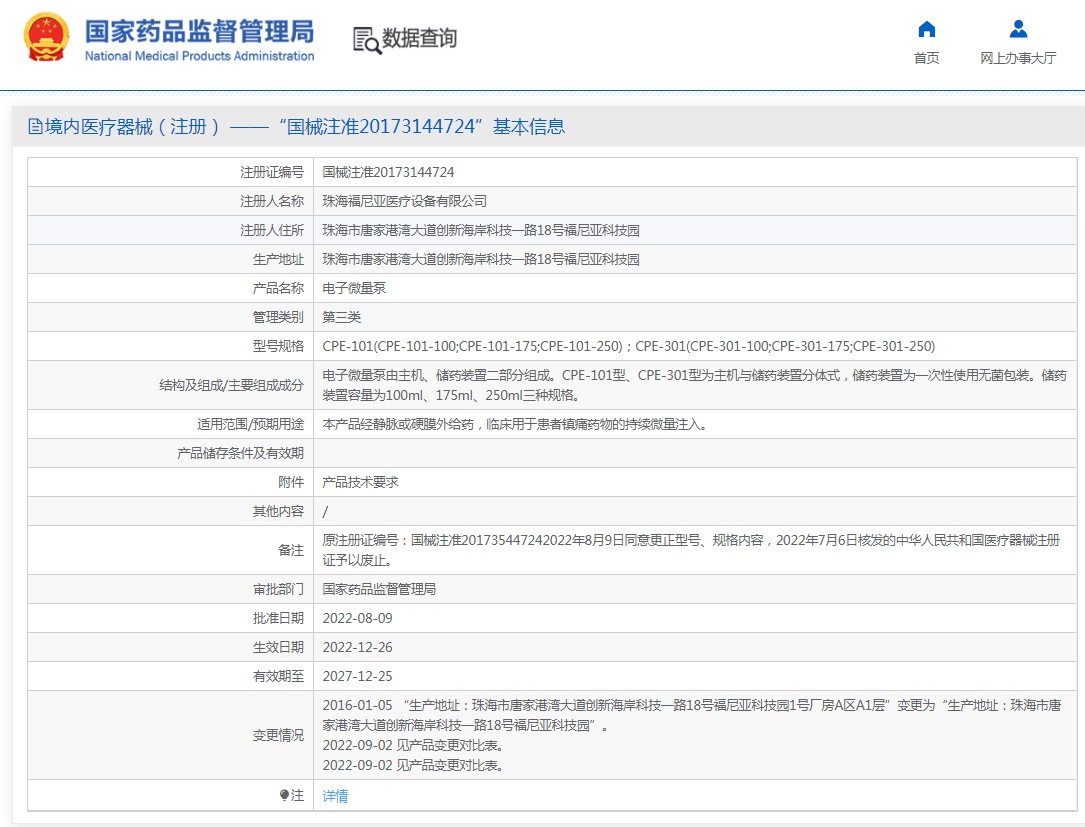Click the home icon above 首页
Viewport: 1085px width, 827px height.
[927, 29]
